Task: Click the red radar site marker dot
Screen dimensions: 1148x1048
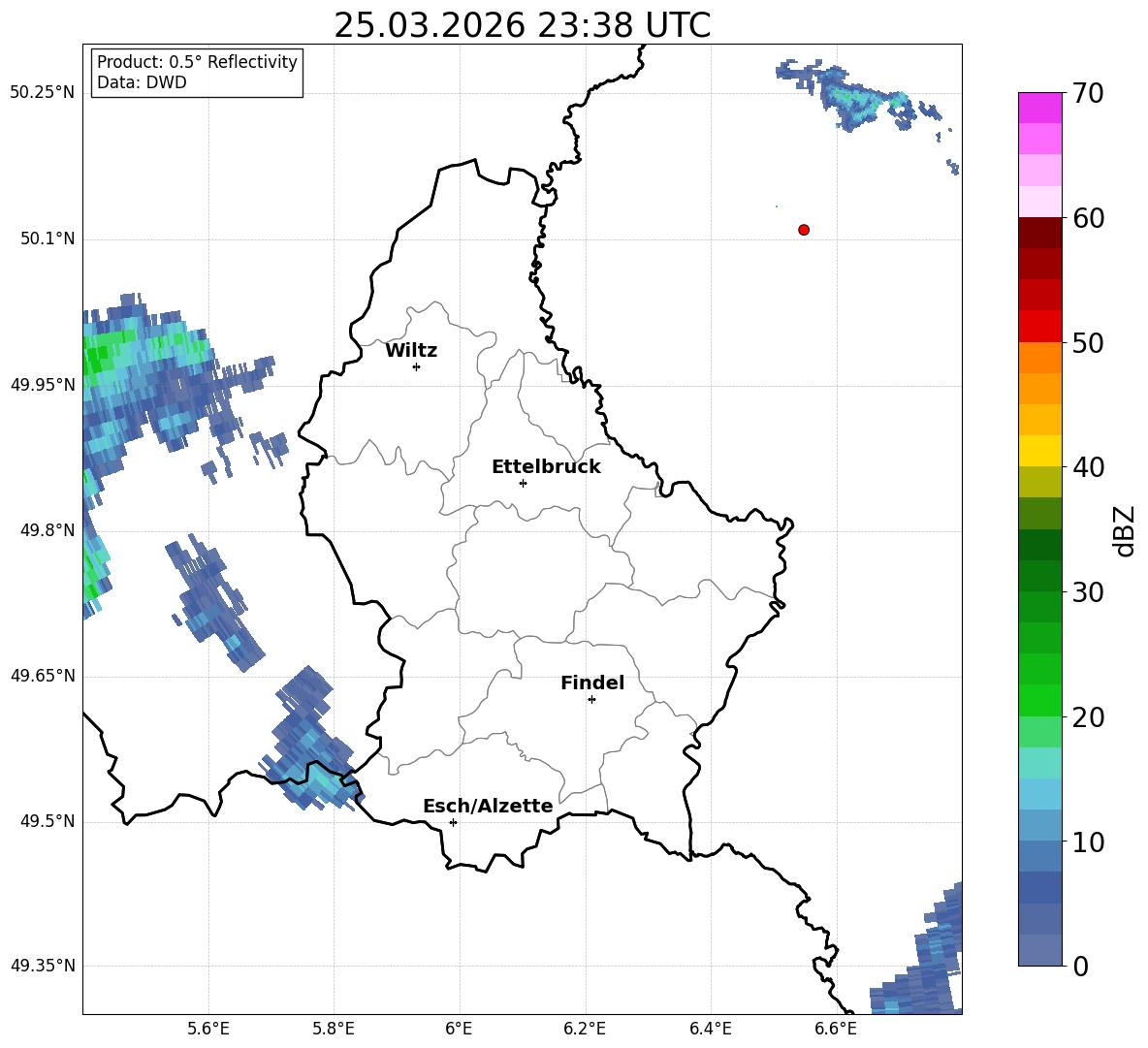Action: click(x=804, y=230)
